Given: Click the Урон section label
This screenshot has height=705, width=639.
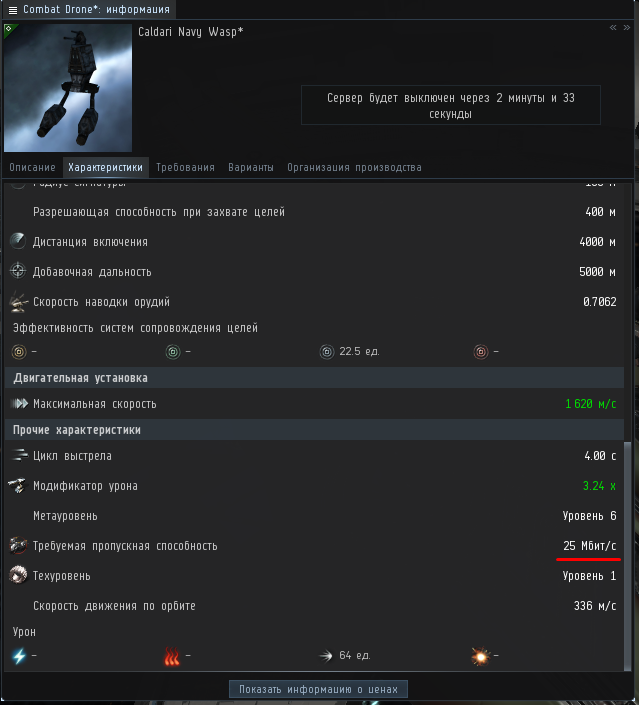Looking at the screenshot, I should pos(24,632).
